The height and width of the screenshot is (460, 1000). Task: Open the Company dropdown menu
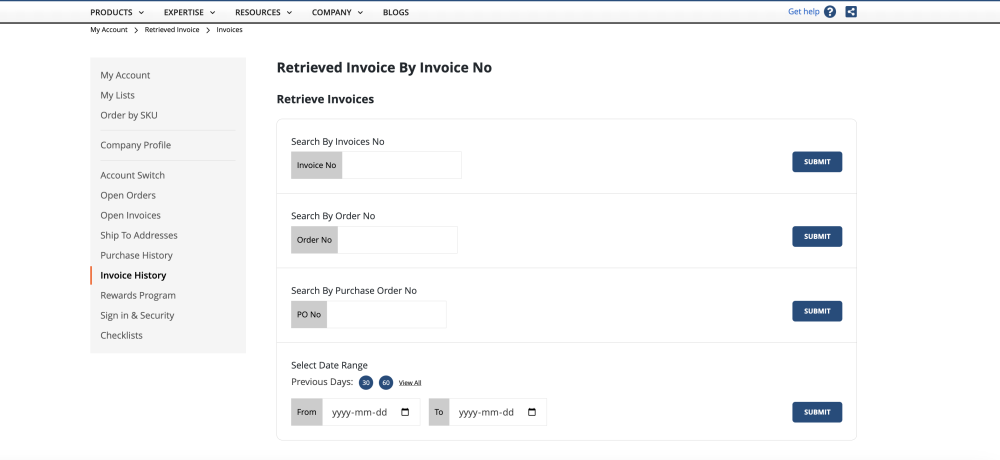[x=337, y=12]
